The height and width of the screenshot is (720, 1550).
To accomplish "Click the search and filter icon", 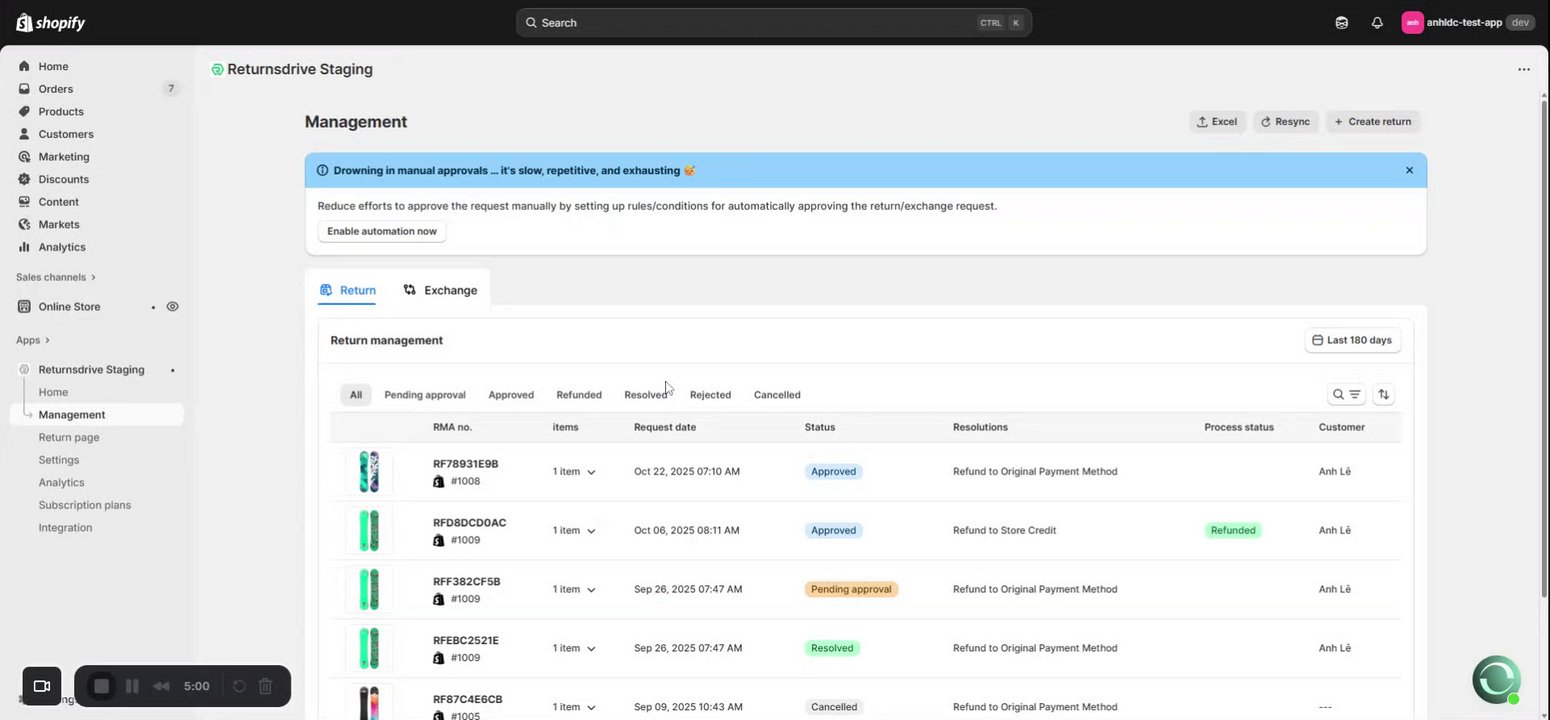I will [x=1346, y=395].
